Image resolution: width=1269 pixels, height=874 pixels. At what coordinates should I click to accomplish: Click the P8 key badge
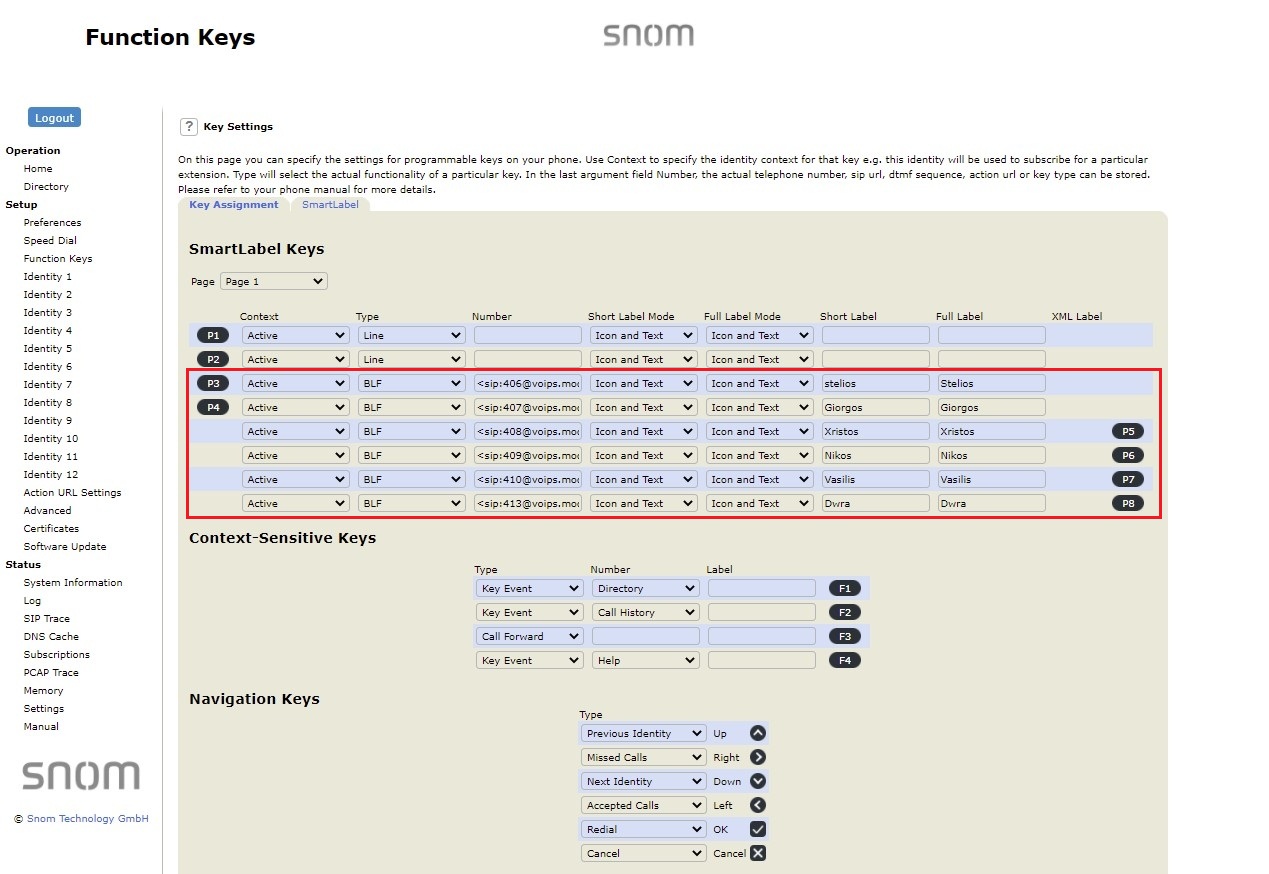tap(1127, 503)
